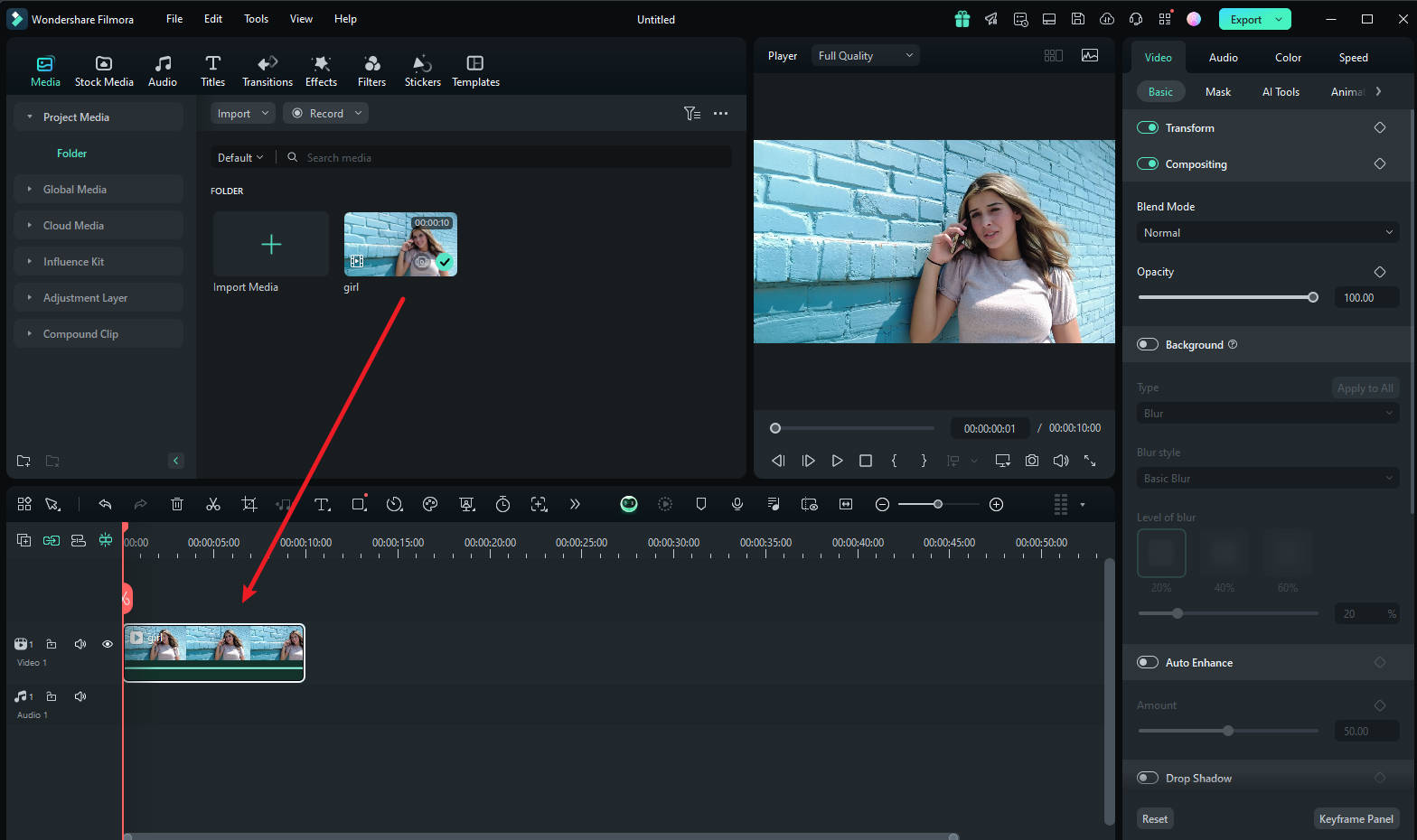This screenshot has width=1417, height=840.
Task: Open the Full Quality dropdown
Action: [x=865, y=55]
